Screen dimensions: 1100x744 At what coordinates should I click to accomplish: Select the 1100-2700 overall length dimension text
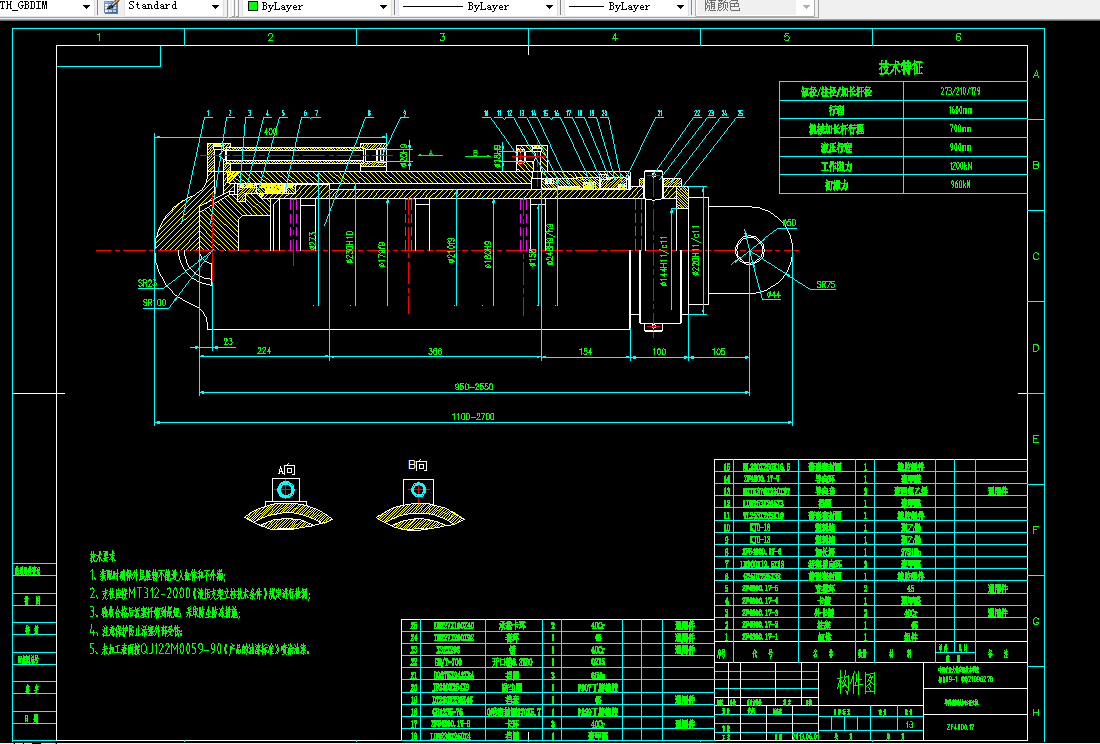473,417
